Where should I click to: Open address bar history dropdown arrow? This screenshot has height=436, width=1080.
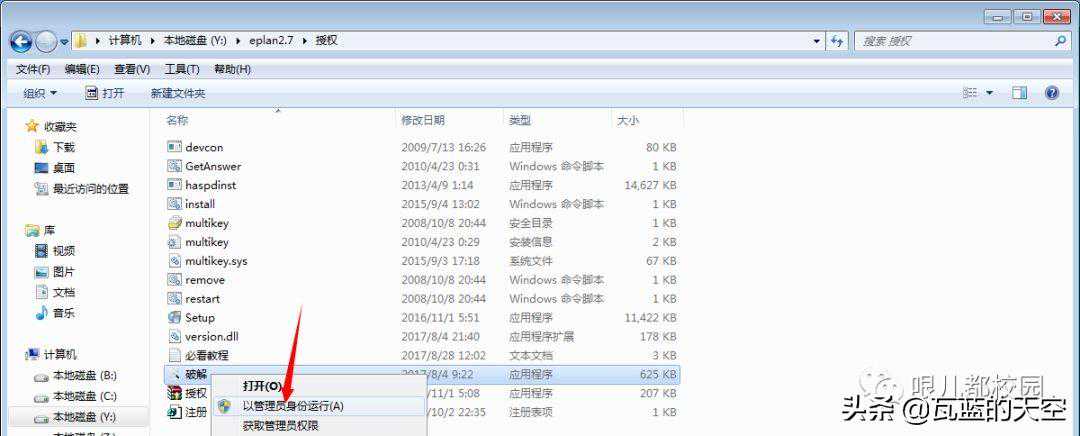pos(816,41)
